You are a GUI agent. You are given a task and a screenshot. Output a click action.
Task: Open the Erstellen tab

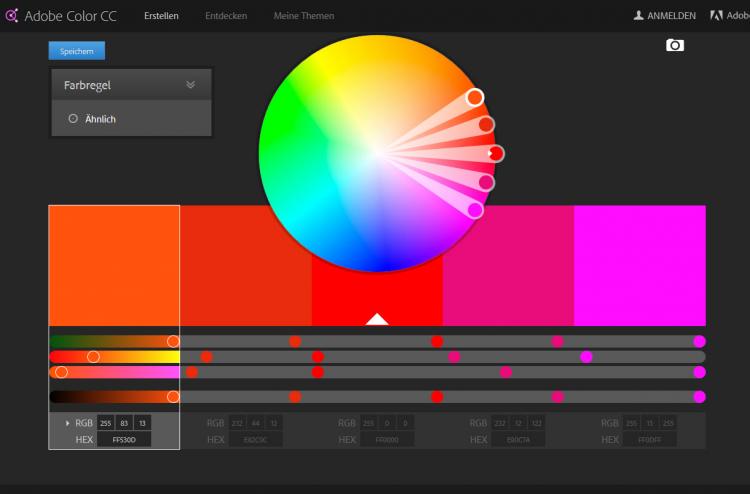[161, 16]
